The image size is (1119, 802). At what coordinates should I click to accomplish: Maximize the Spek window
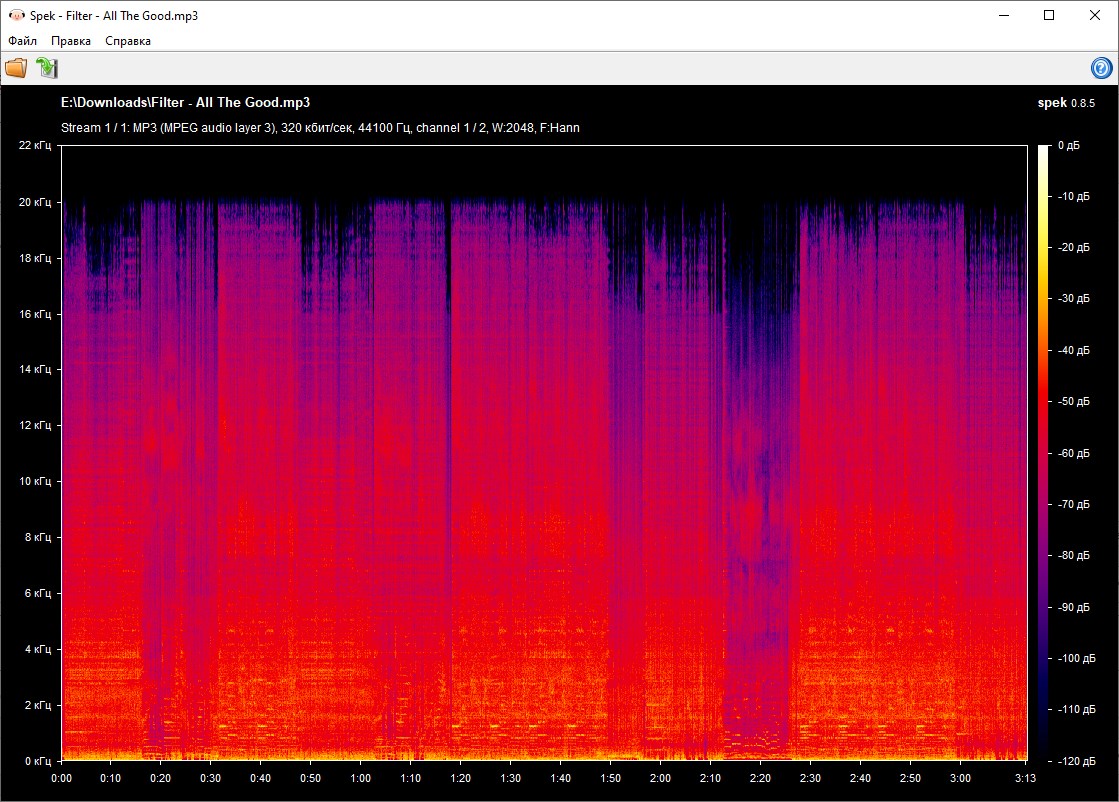pyautogui.click(x=1049, y=15)
